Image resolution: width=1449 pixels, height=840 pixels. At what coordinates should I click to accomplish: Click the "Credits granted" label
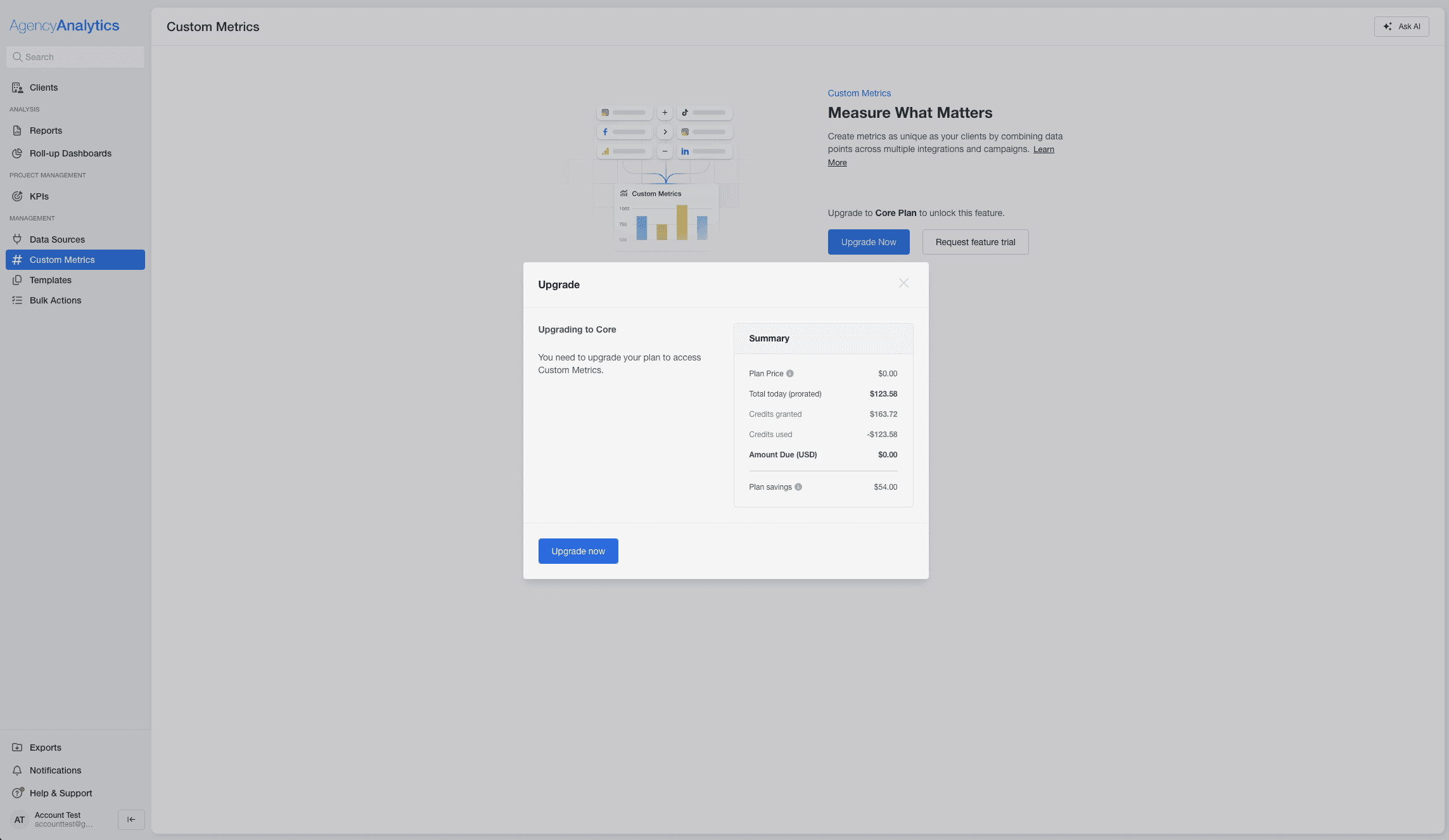775,414
